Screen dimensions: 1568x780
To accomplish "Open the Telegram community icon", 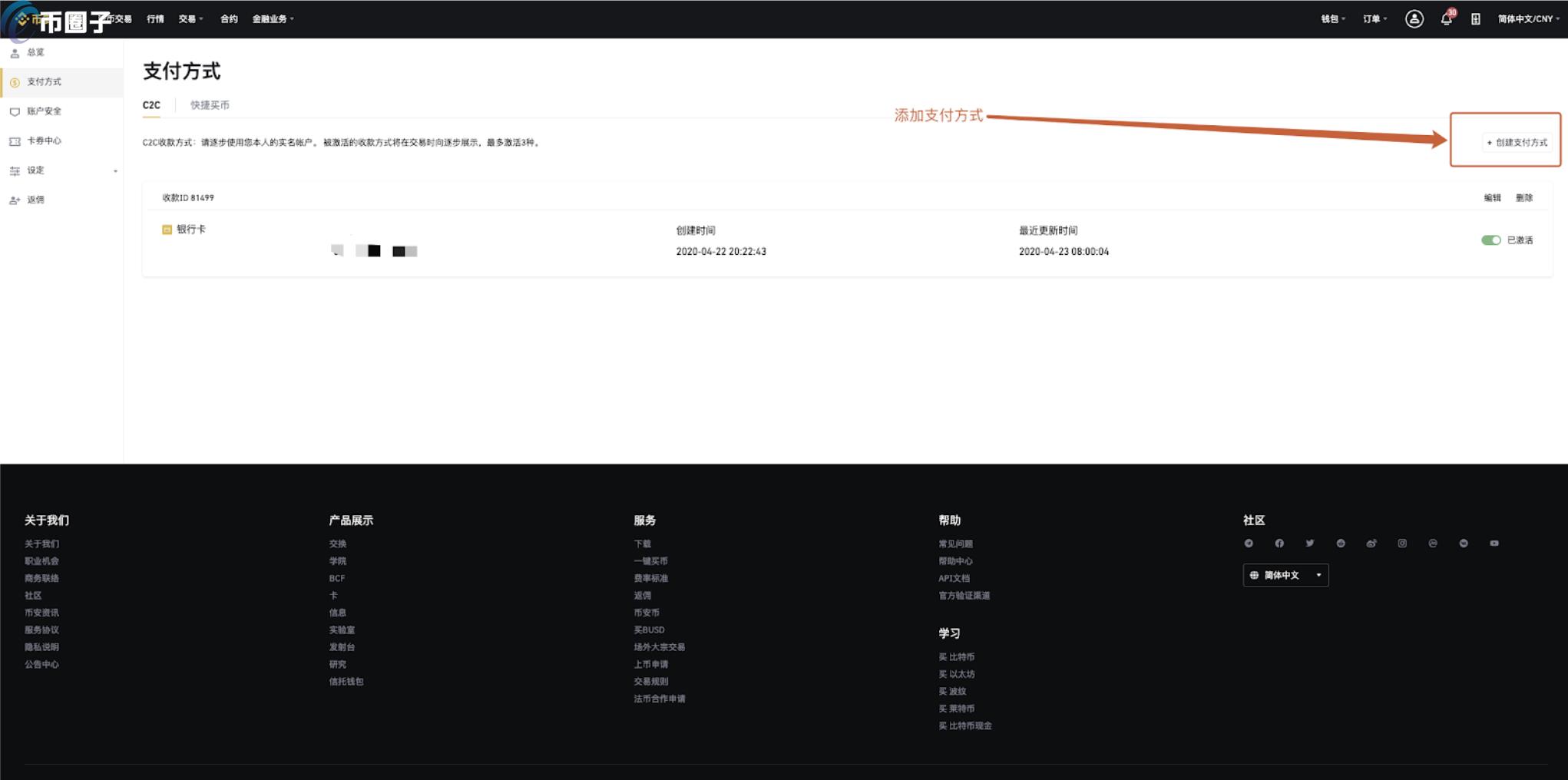I will click(x=1249, y=544).
